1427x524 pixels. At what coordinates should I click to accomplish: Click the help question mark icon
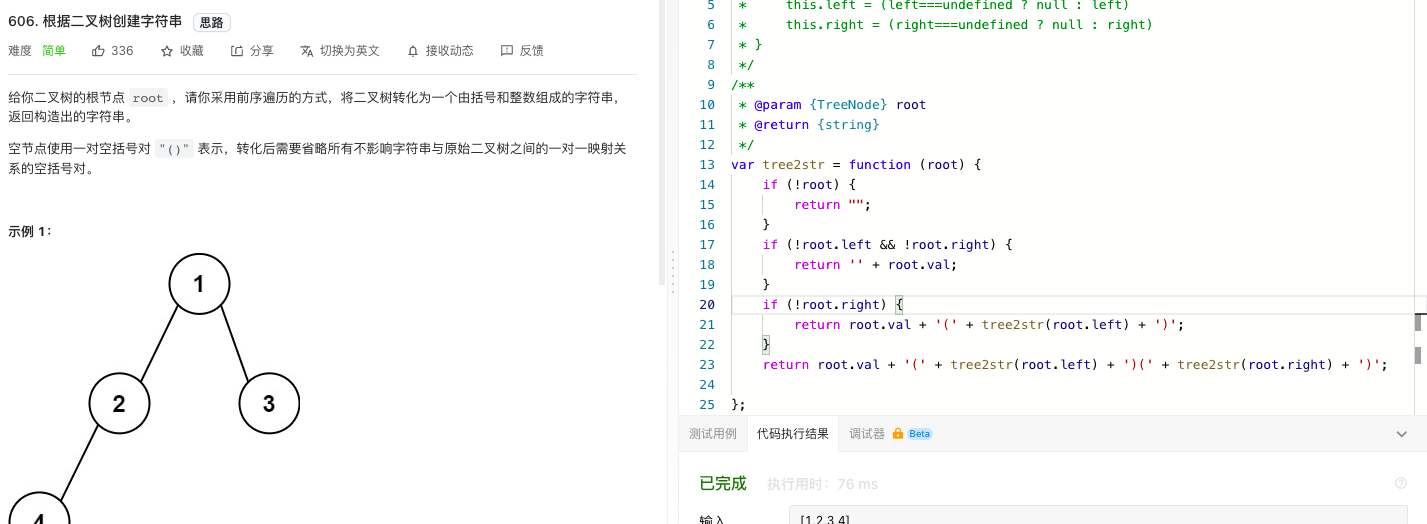(1400, 483)
